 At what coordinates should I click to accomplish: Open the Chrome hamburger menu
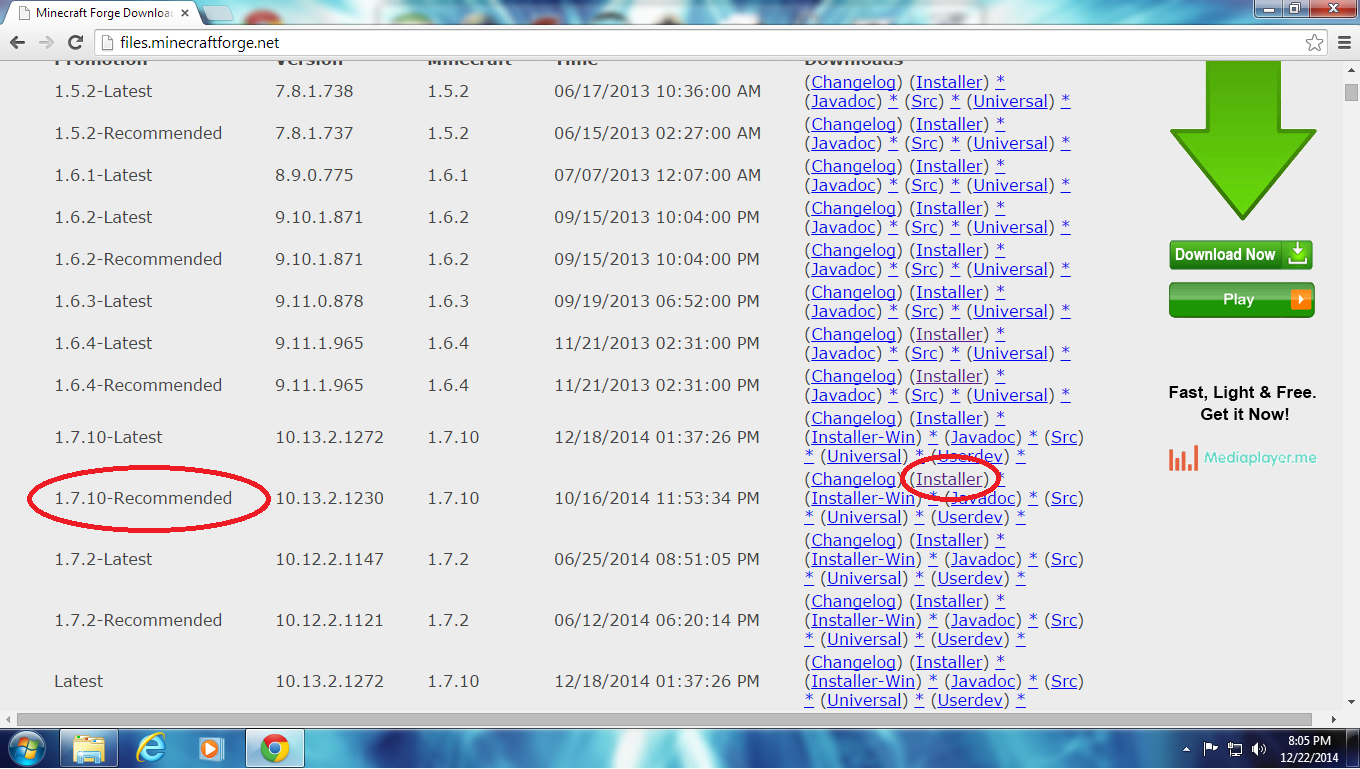(1343, 43)
